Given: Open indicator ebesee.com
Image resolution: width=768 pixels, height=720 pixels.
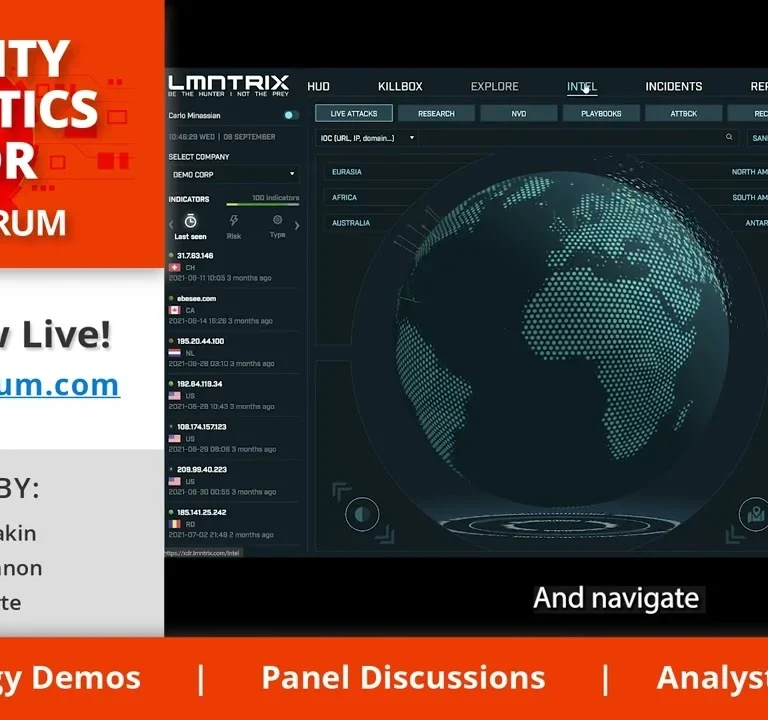Looking at the screenshot, I should pyautogui.click(x=196, y=298).
